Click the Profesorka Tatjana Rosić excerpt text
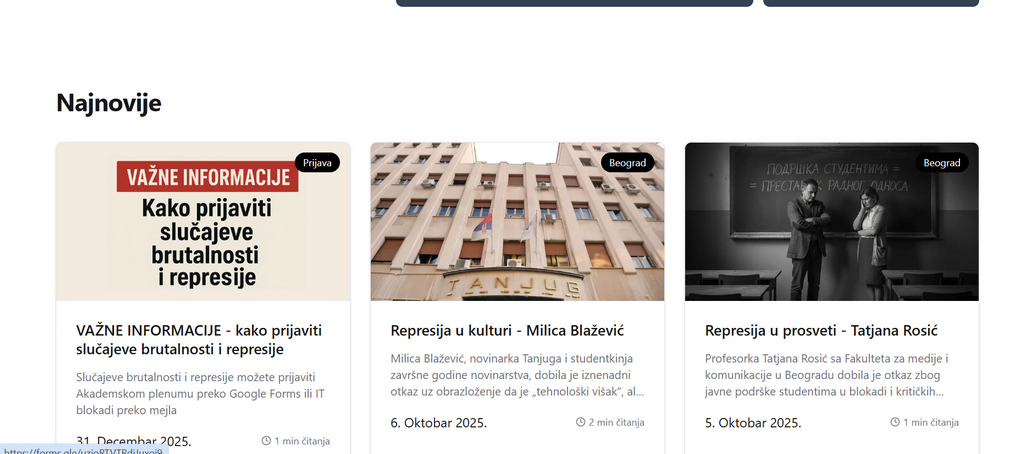This screenshot has width=1024, height=454. point(827,375)
